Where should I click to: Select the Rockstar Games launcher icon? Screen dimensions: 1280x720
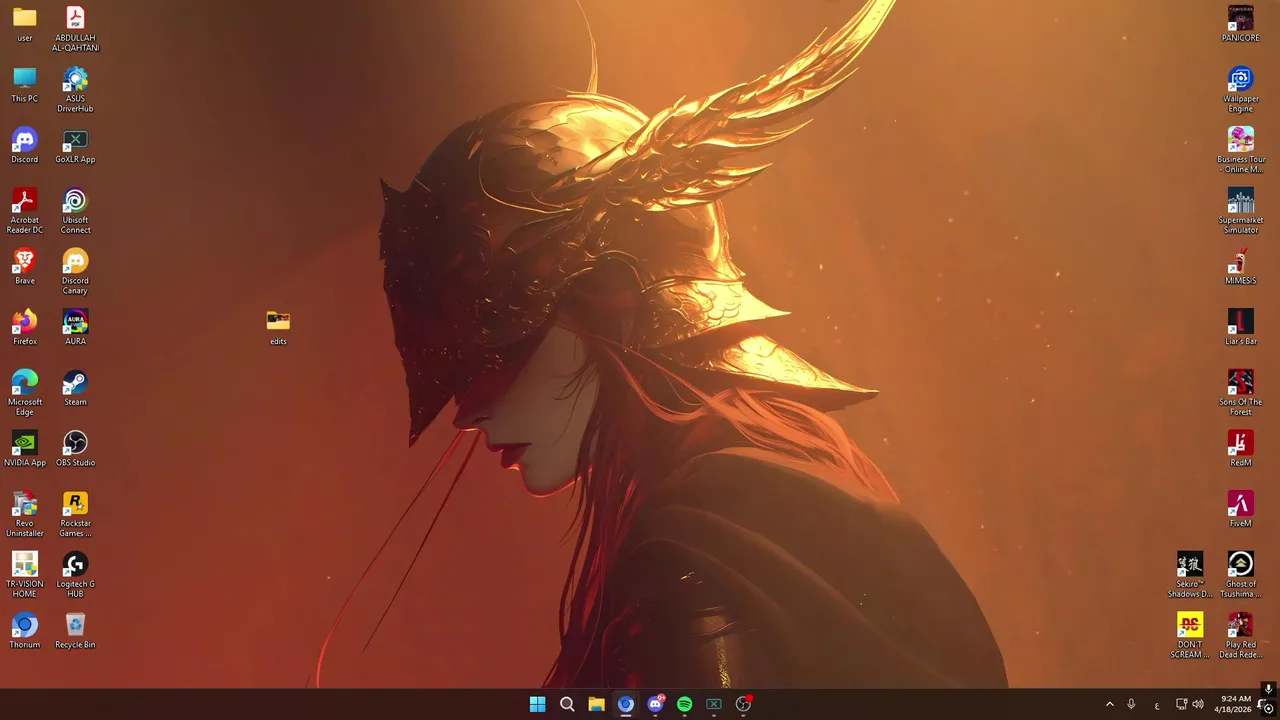[75, 515]
